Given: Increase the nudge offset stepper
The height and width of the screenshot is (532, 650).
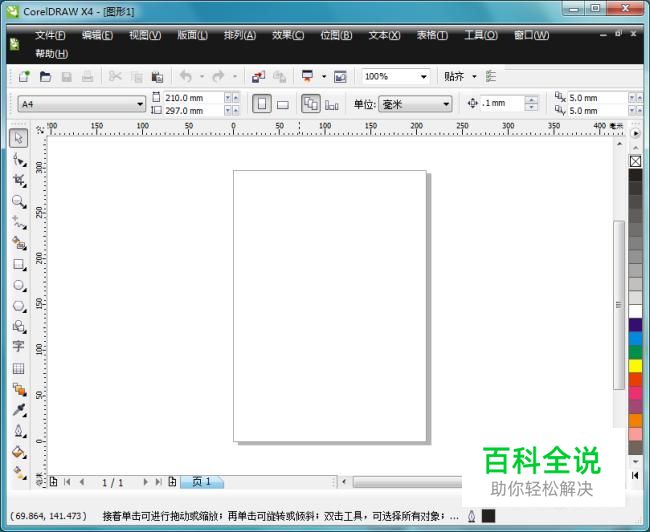Looking at the screenshot, I should 531,100.
